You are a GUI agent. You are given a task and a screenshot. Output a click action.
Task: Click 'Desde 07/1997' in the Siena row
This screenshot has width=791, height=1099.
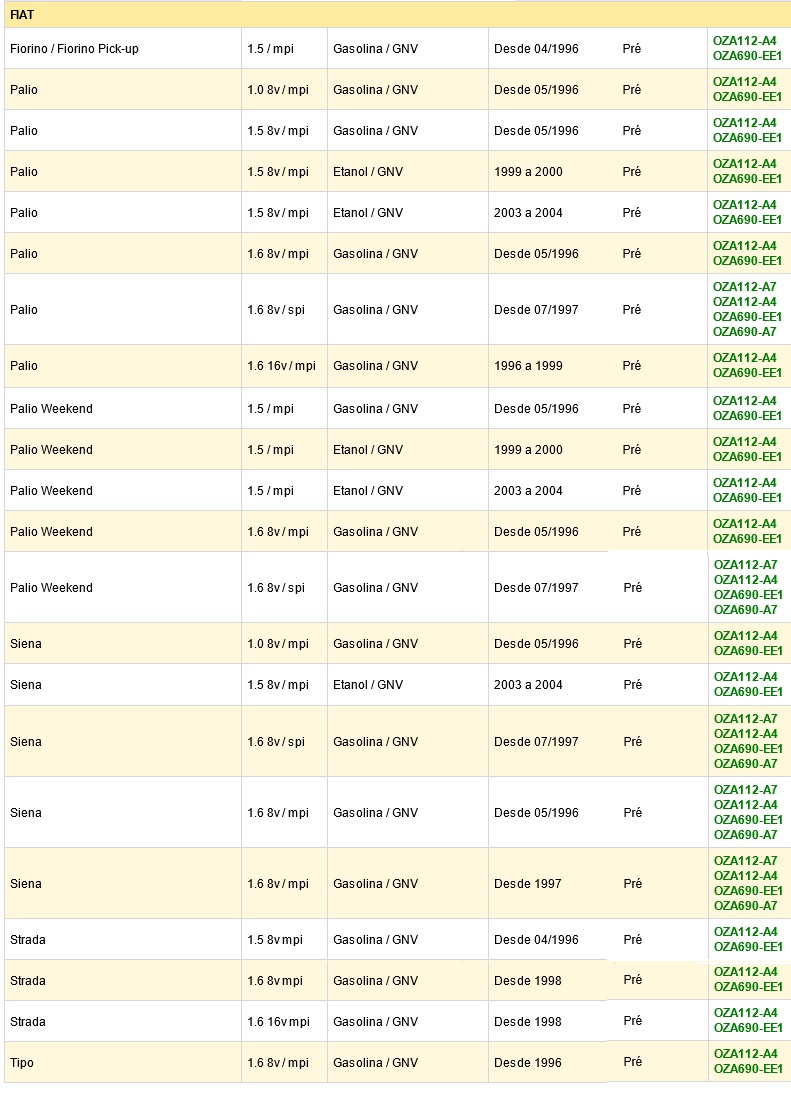tap(536, 742)
